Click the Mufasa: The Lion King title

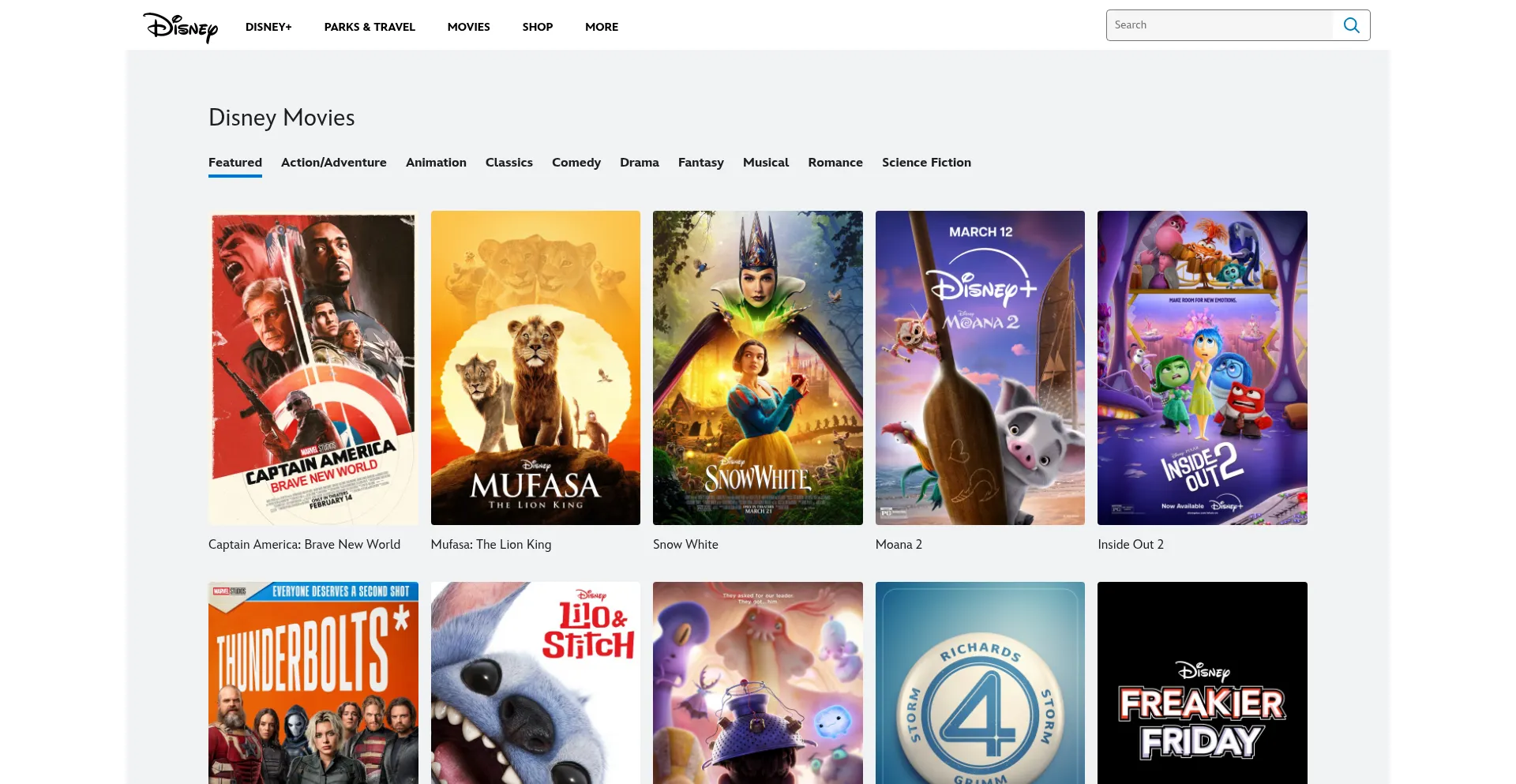(490, 545)
